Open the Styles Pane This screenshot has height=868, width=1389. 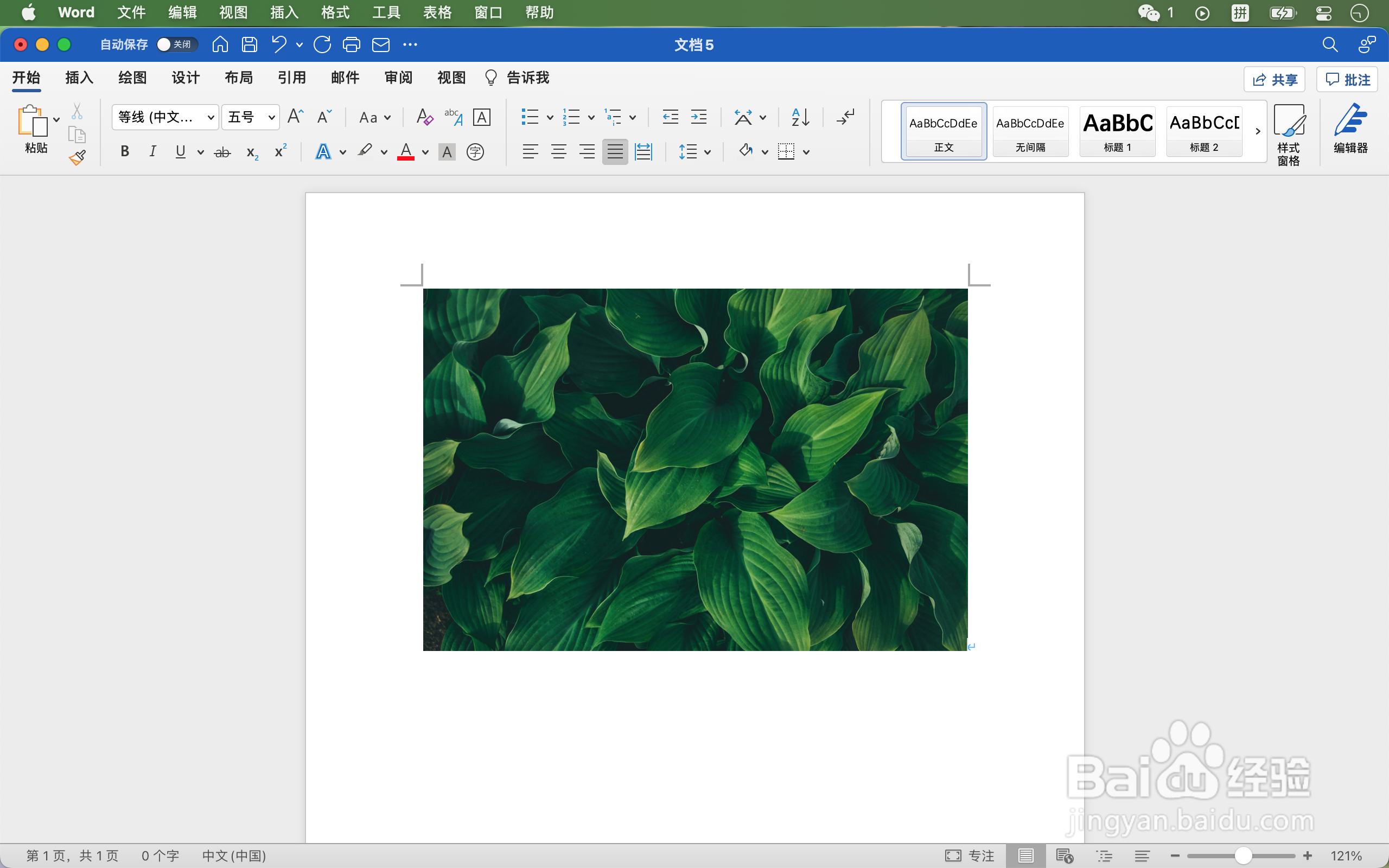click(1289, 135)
